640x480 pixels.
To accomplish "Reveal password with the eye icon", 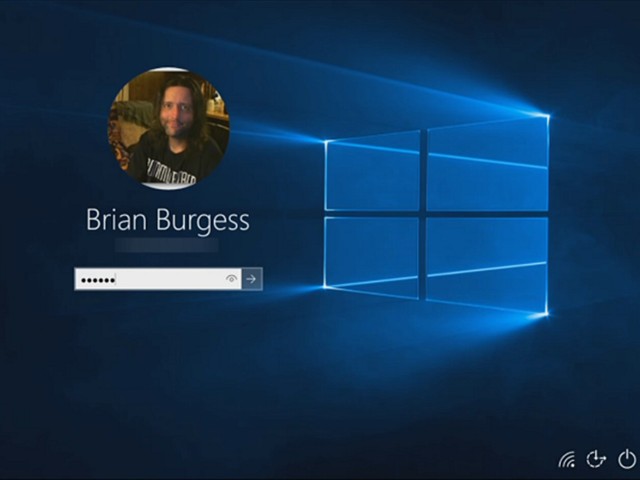I will [x=231, y=279].
